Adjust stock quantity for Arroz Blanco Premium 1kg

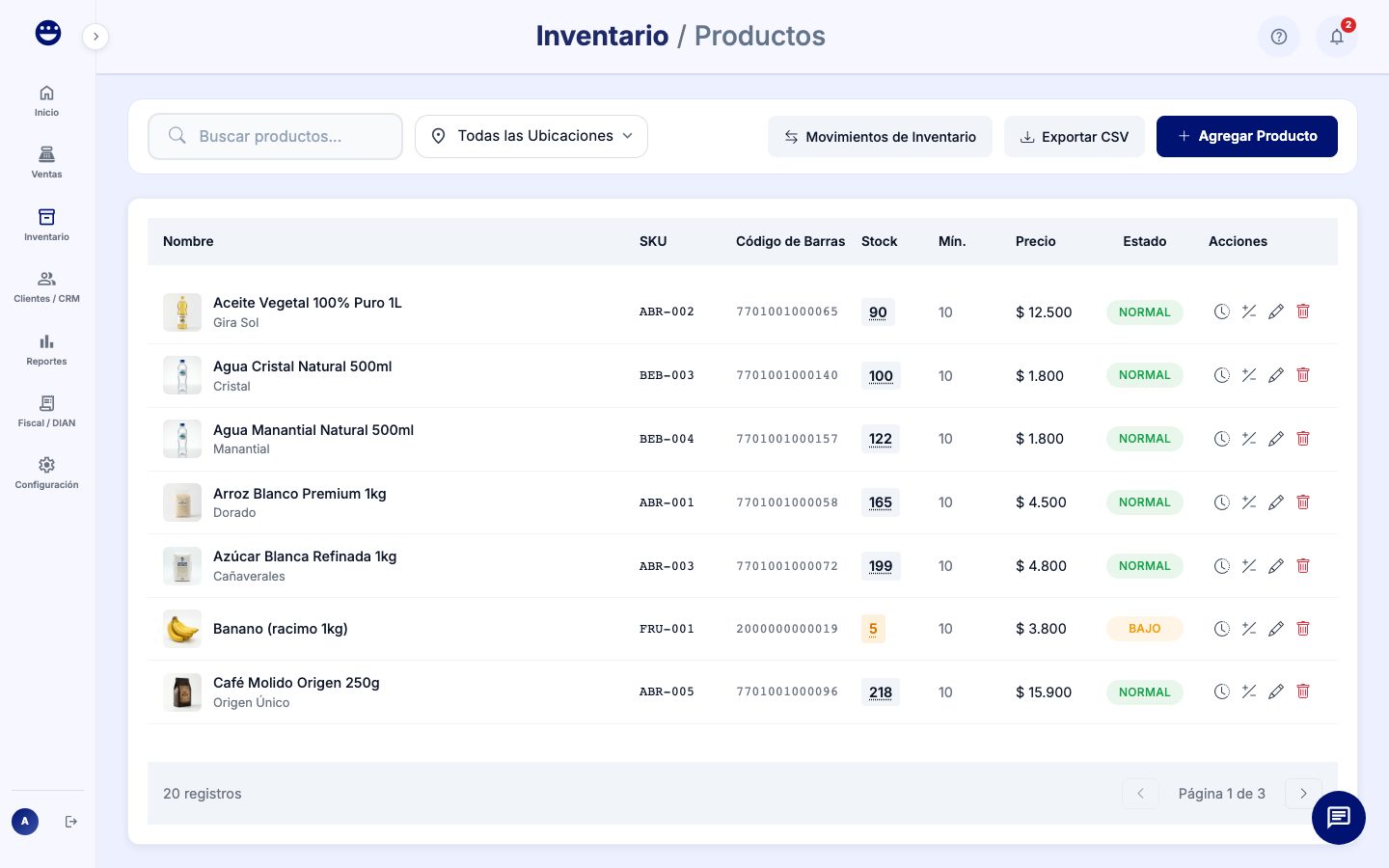tap(1249, 502)
